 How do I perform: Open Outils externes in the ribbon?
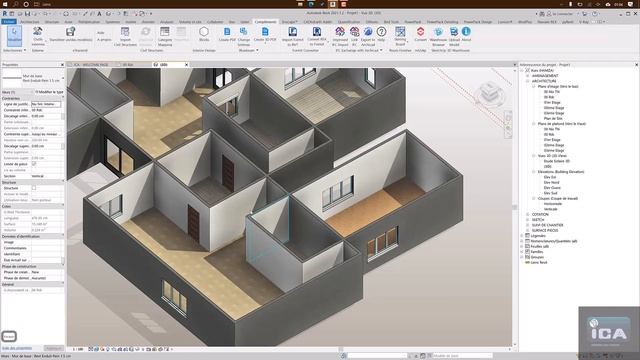click(38, 36)
